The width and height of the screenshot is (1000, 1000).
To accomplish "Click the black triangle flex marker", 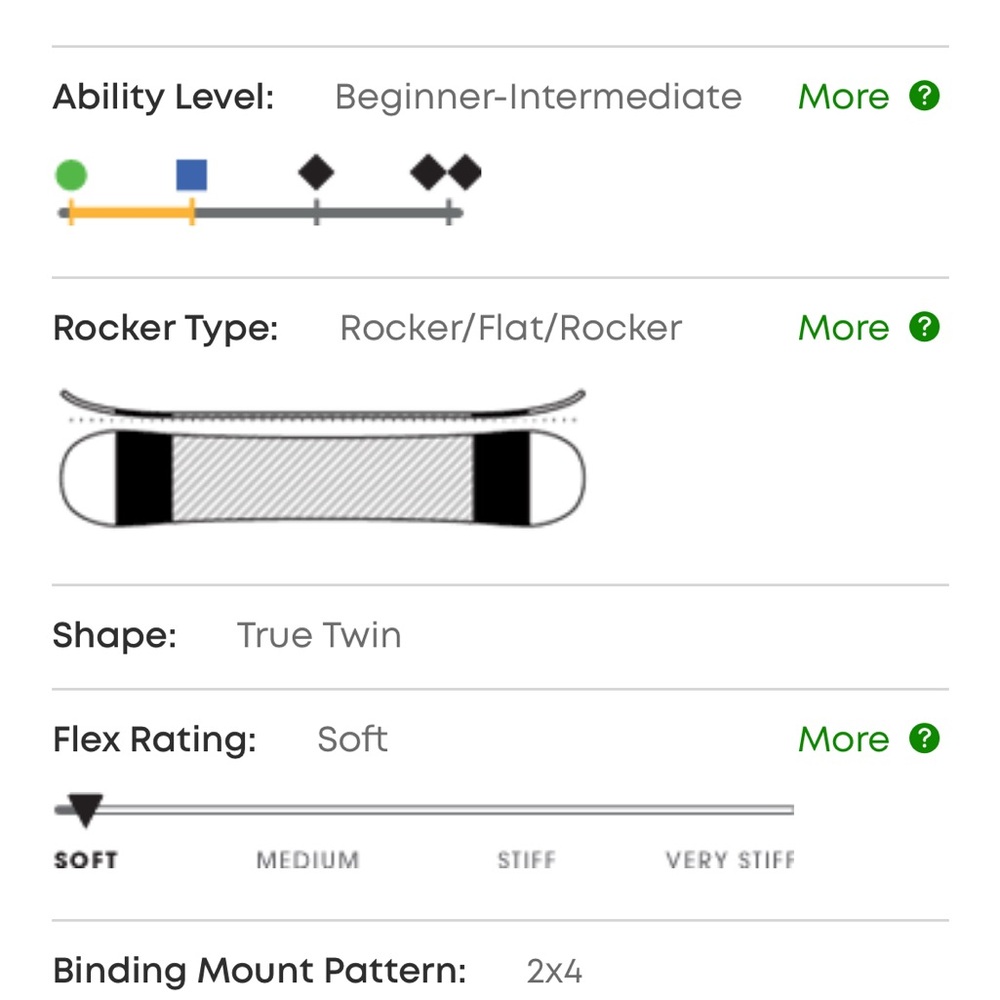I will pyautogui.click(x=85, y=810).
